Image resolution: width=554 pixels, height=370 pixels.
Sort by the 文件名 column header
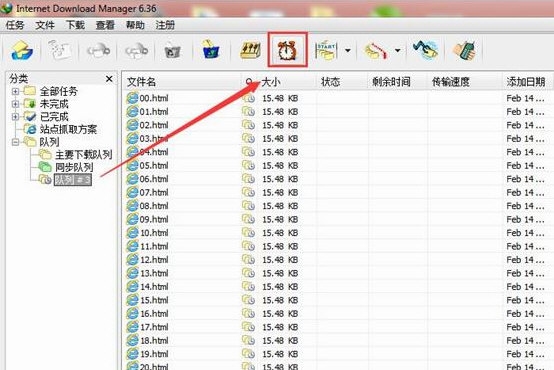[x=141, y=82]
